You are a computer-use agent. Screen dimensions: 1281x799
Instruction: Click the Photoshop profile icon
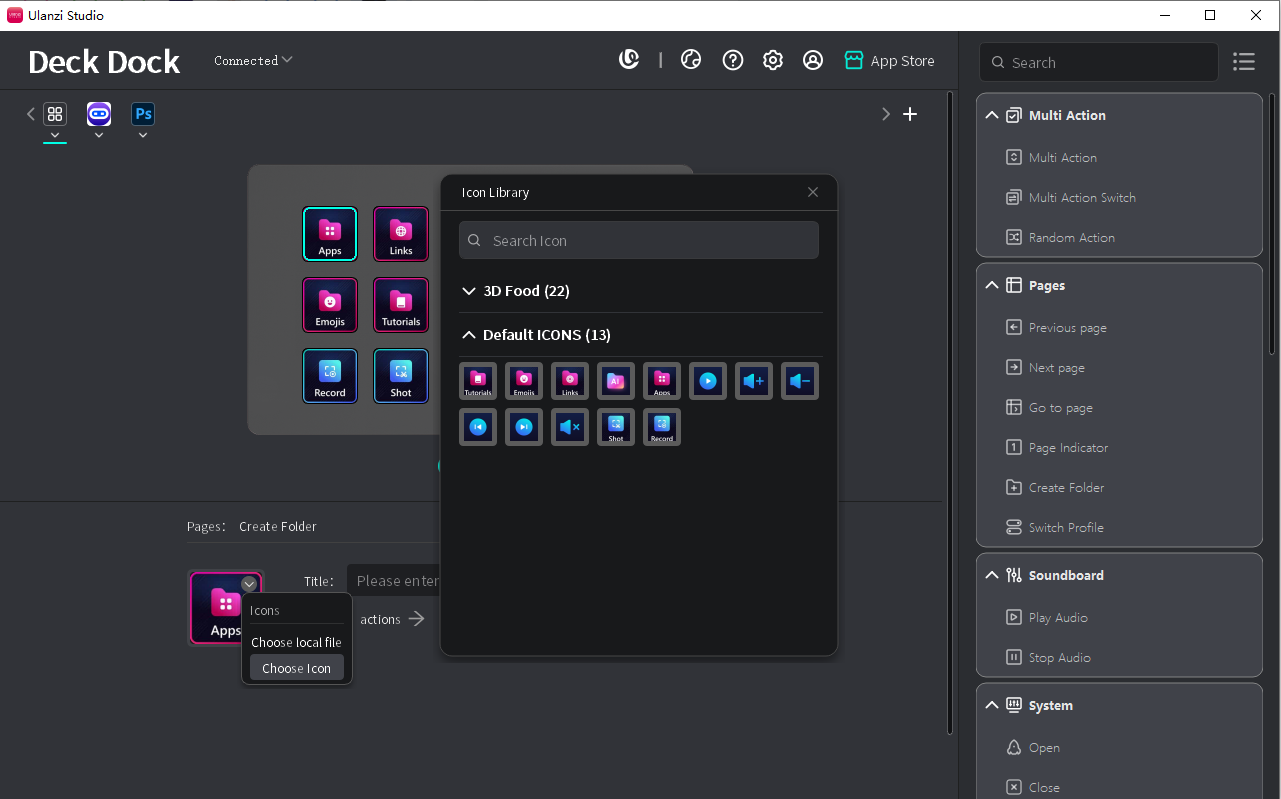143,114
